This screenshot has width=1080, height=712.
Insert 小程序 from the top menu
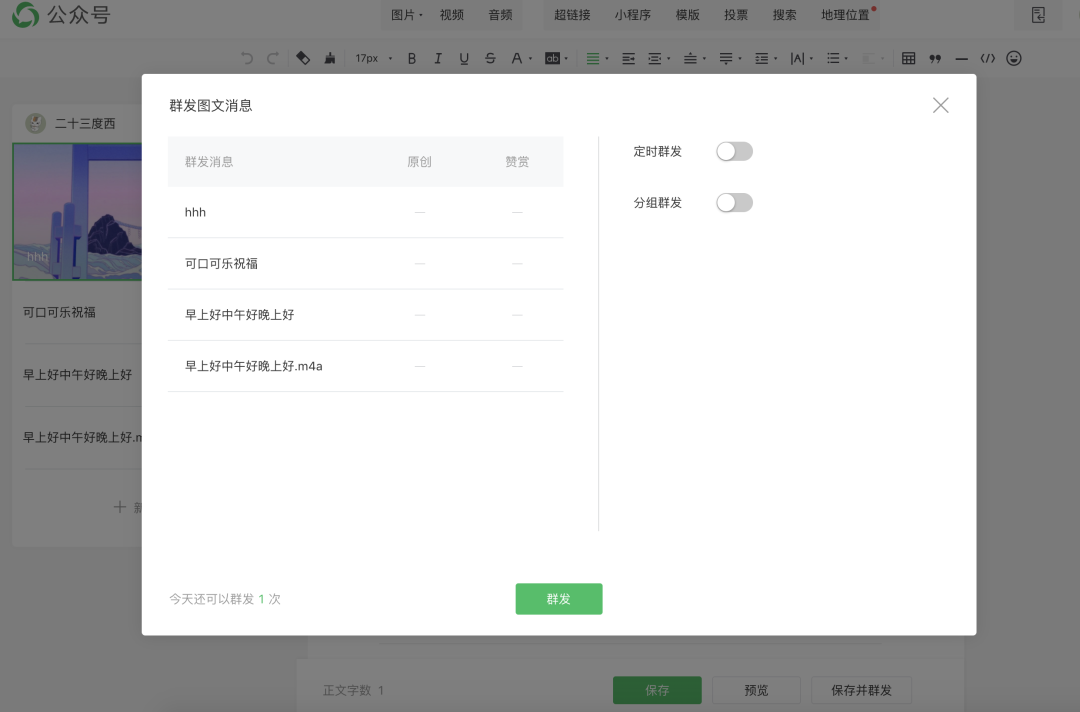coord(633,14)
